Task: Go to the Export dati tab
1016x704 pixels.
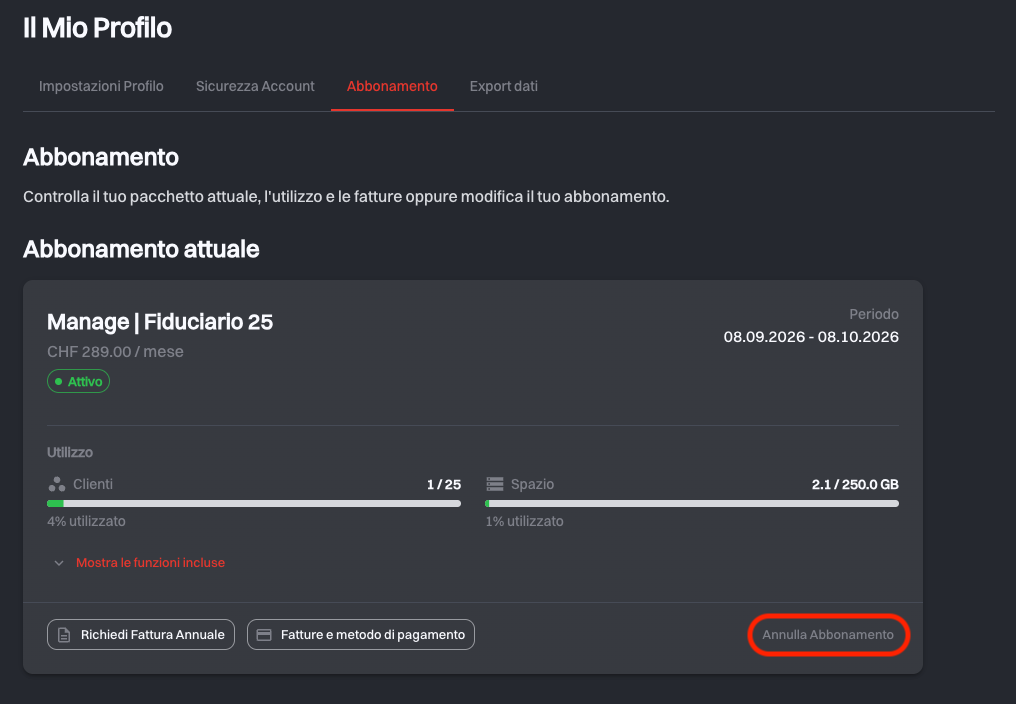Action: [x=503, y=86]
